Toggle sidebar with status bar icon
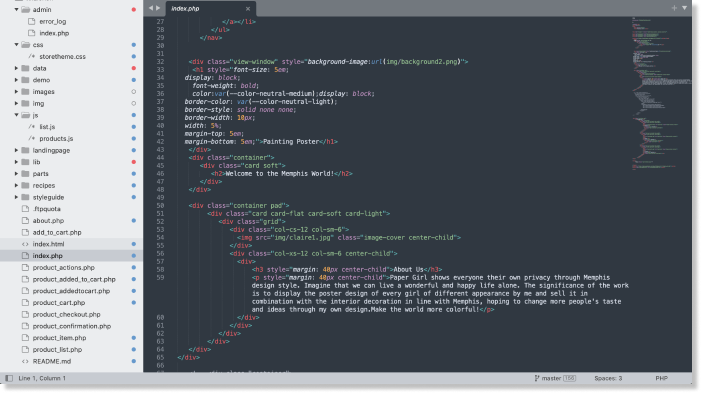 tap(9, 378)
